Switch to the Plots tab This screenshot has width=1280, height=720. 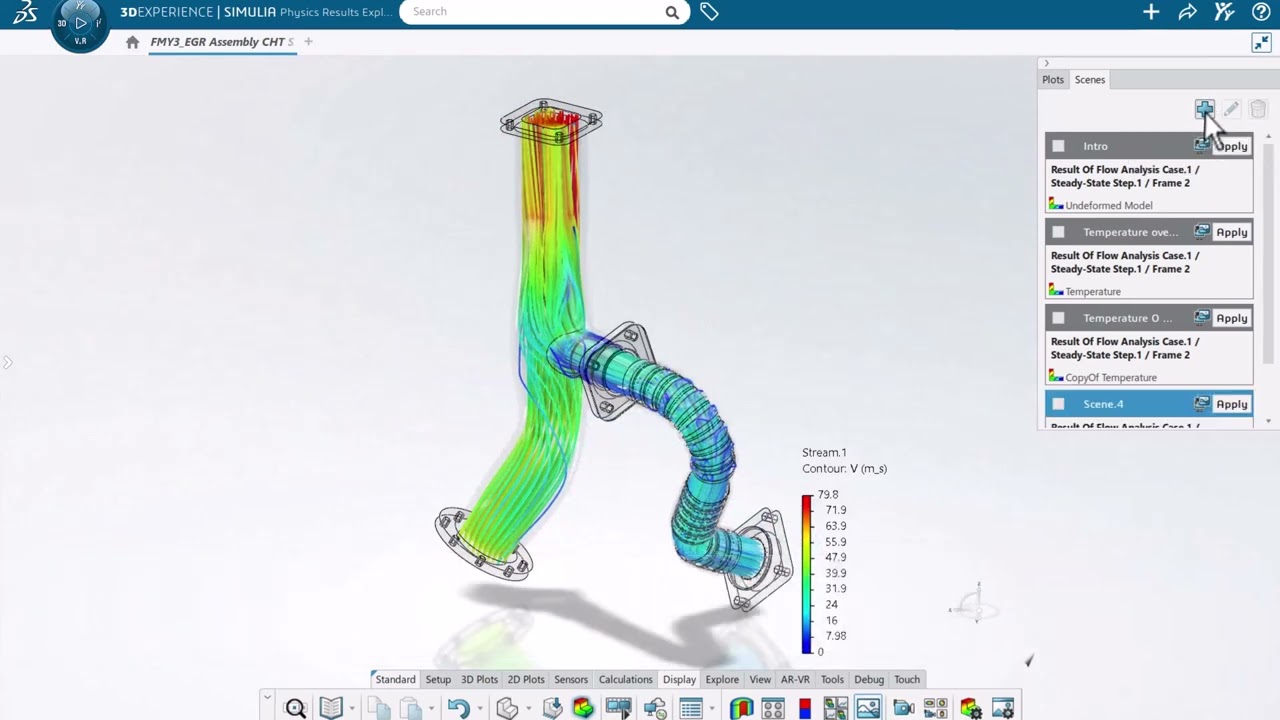(1053, 80)
